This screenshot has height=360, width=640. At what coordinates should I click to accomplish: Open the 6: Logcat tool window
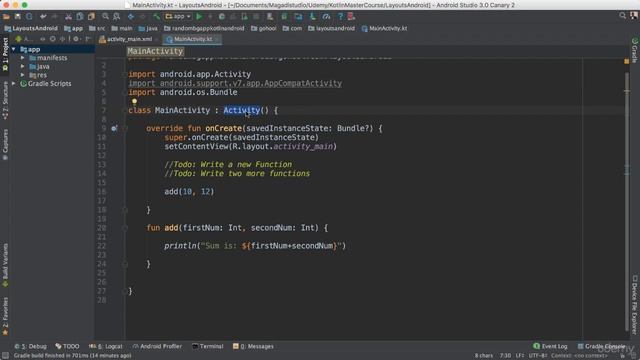pos(106,346)
